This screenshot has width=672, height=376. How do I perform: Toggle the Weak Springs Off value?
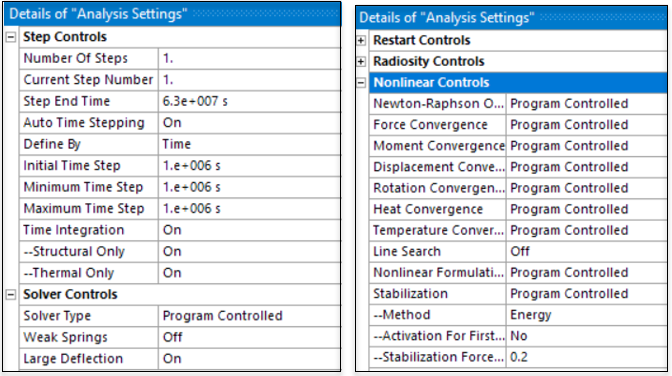(x=249, y=337)
